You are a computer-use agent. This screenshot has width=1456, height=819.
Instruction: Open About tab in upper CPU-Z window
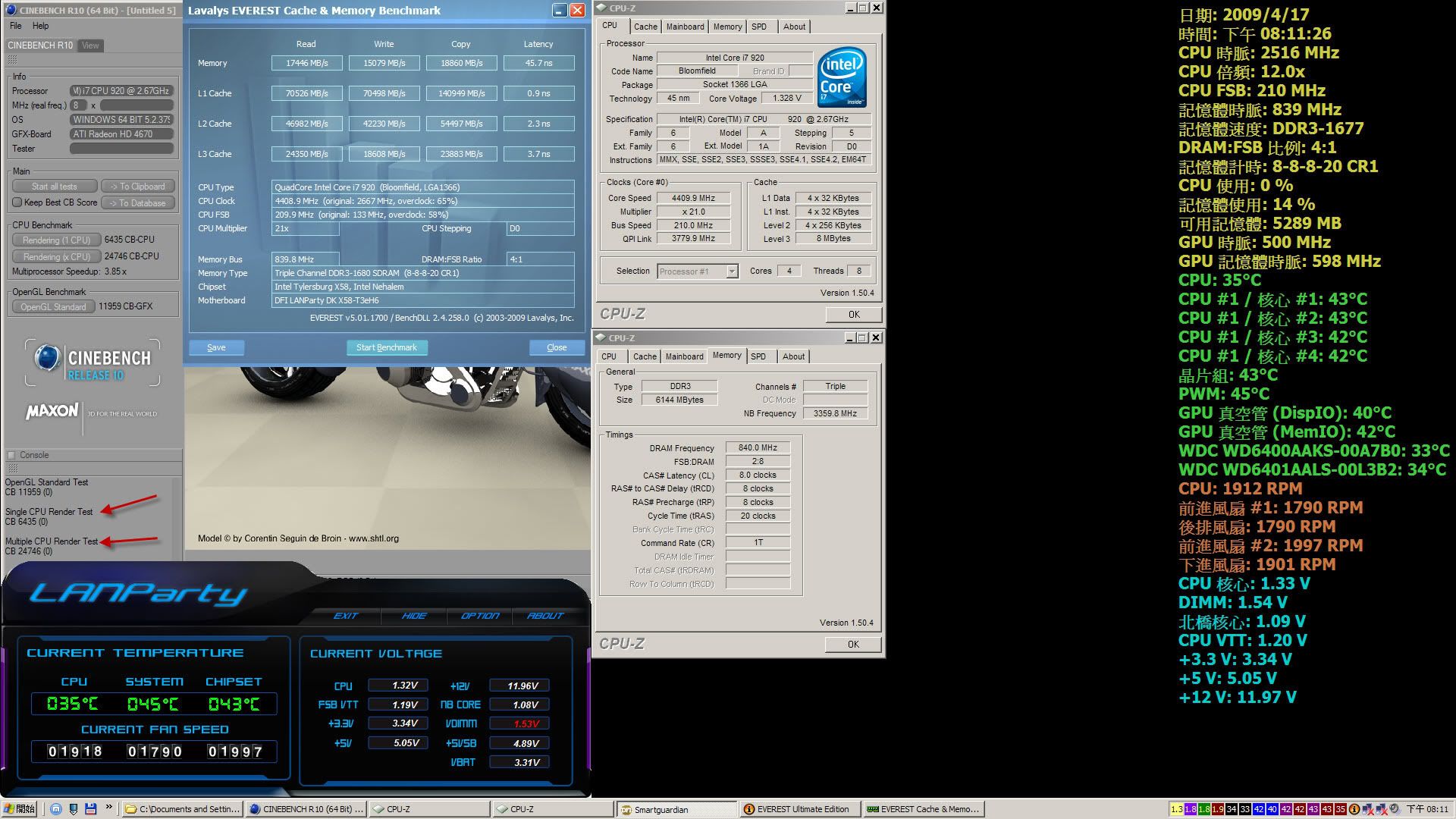794,27
